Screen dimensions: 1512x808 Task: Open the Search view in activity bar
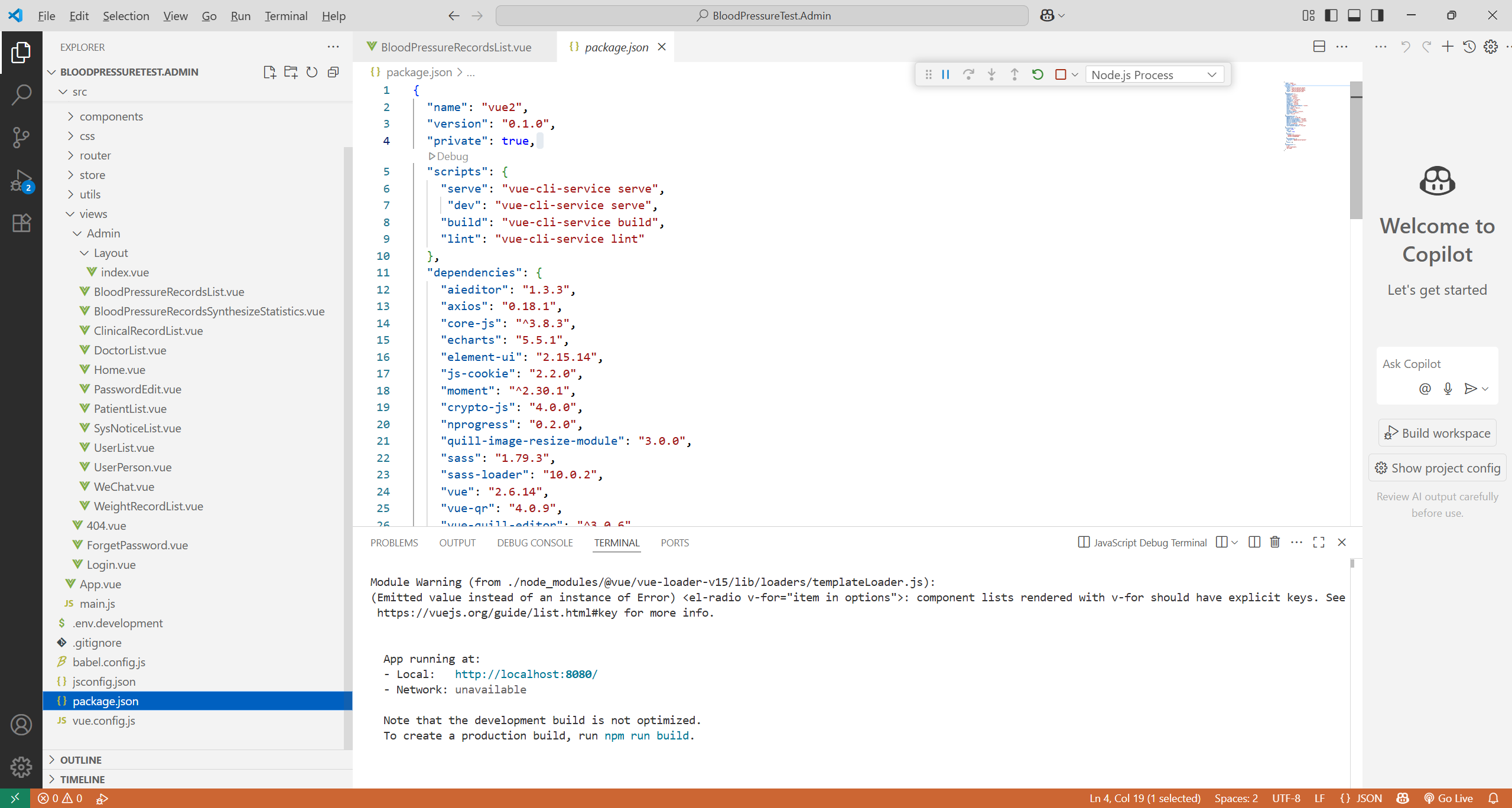(x=21, y=95)
